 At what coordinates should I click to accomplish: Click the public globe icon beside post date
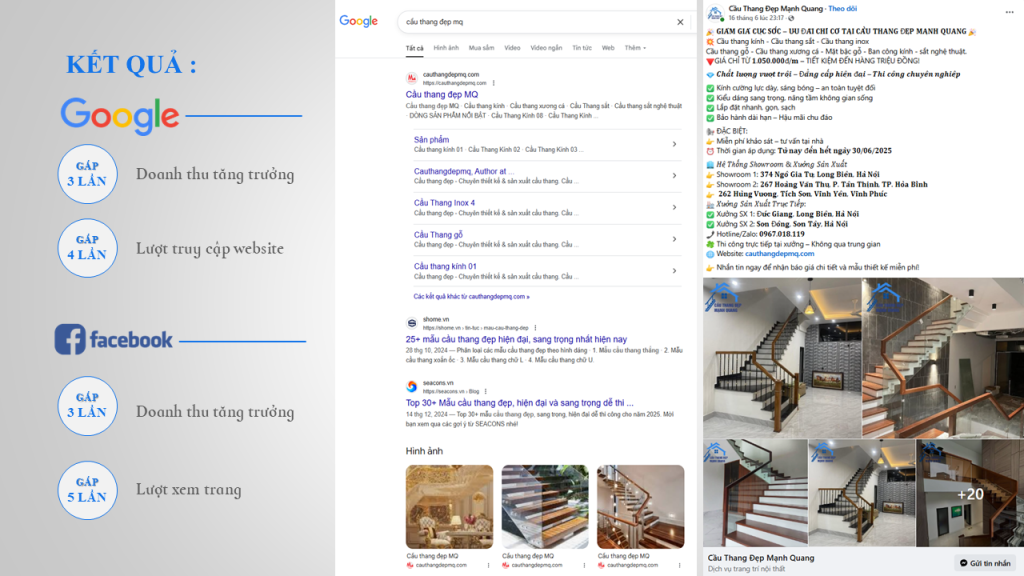pyautogui.click(x=791, y=18)
